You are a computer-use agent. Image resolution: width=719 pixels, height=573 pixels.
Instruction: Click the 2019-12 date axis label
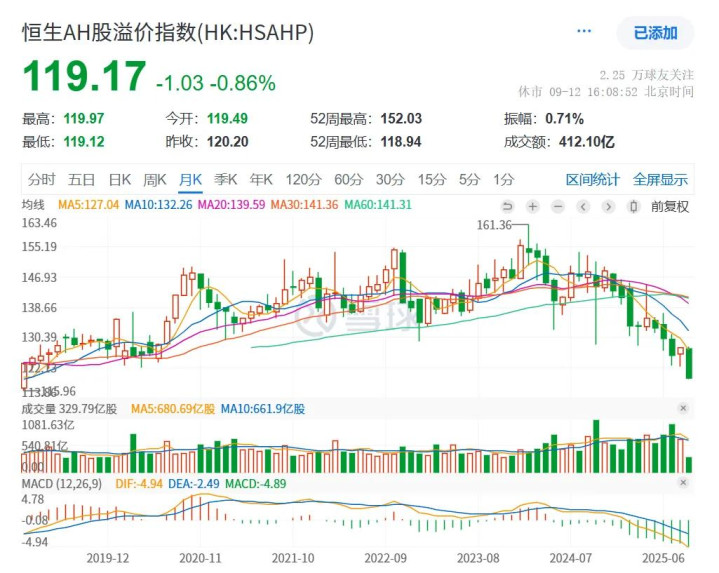coord(108,558)
